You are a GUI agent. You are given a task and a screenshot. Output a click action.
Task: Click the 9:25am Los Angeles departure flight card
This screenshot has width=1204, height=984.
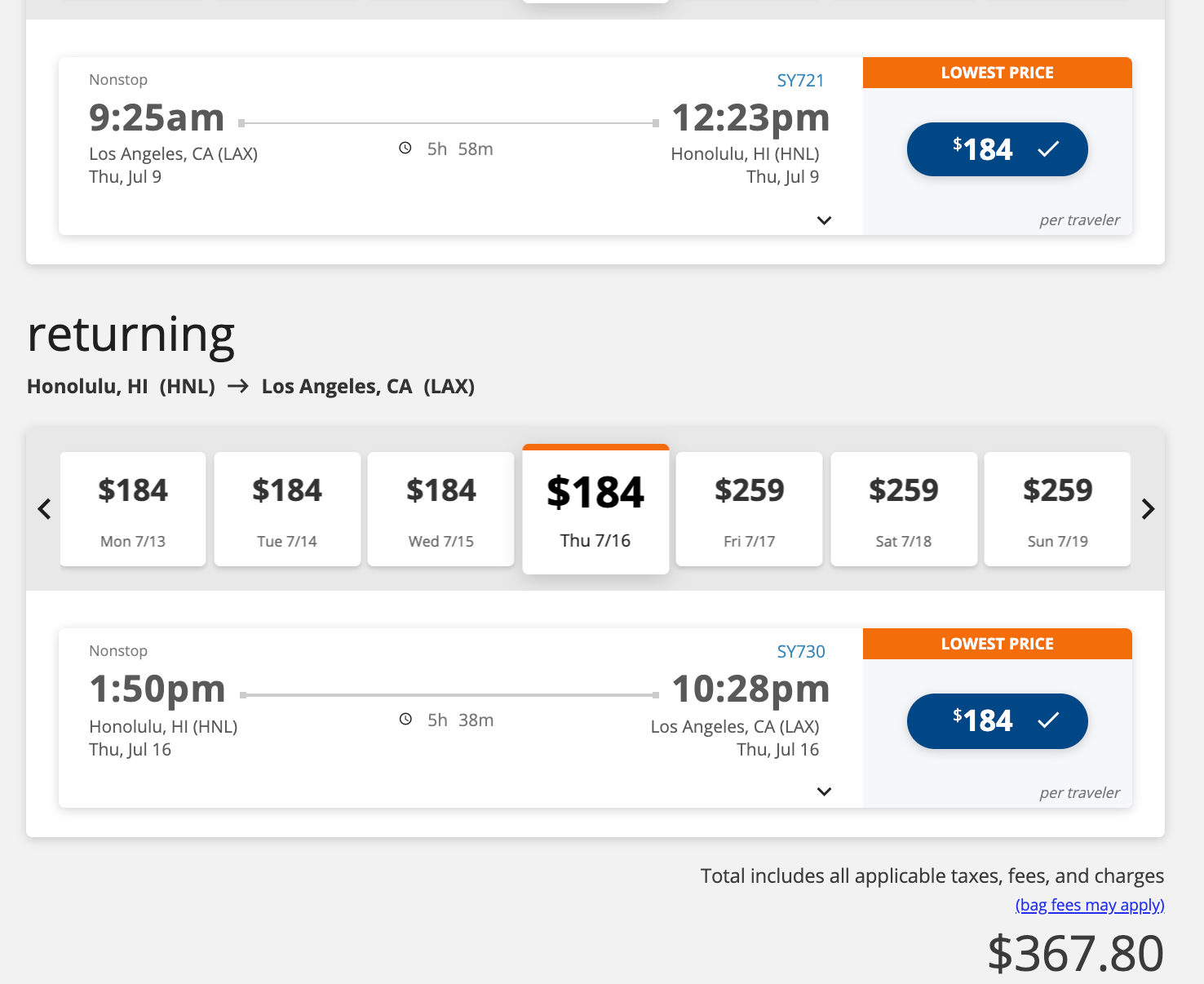[x=457, y=196]
